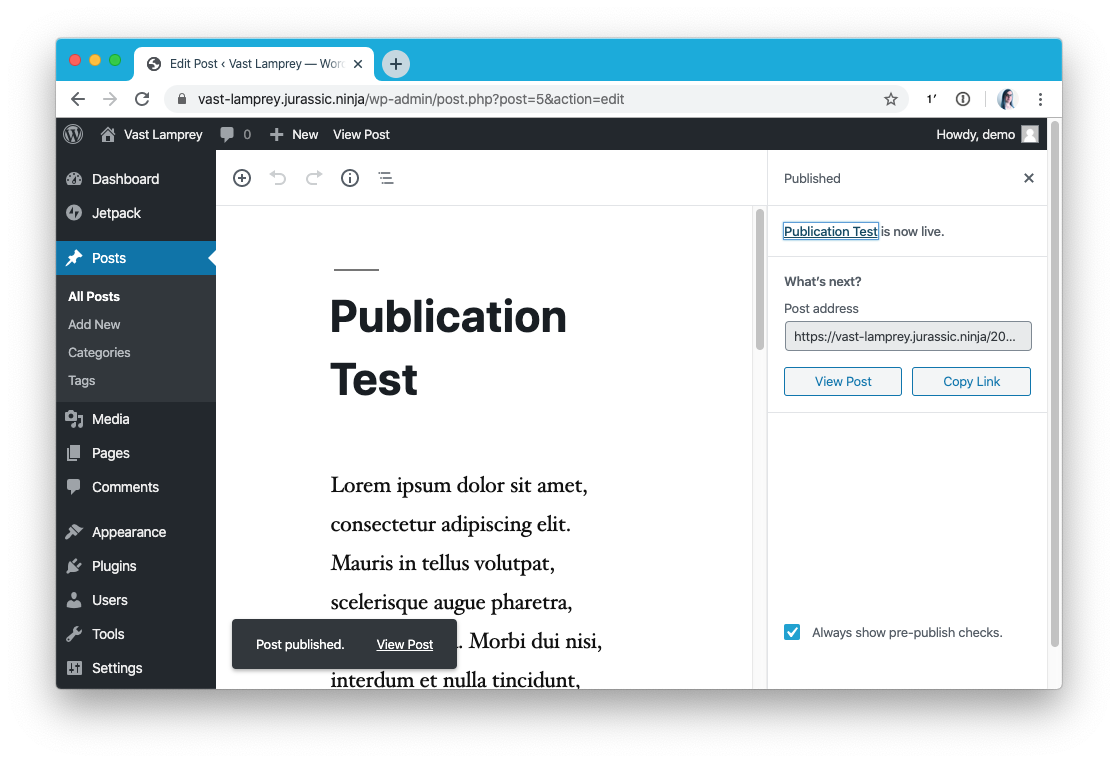Click the undo arrow in the editor toolbar
Image resolution: width=1118 pixels, height=763 pixels.
click(x=277, y=177)
